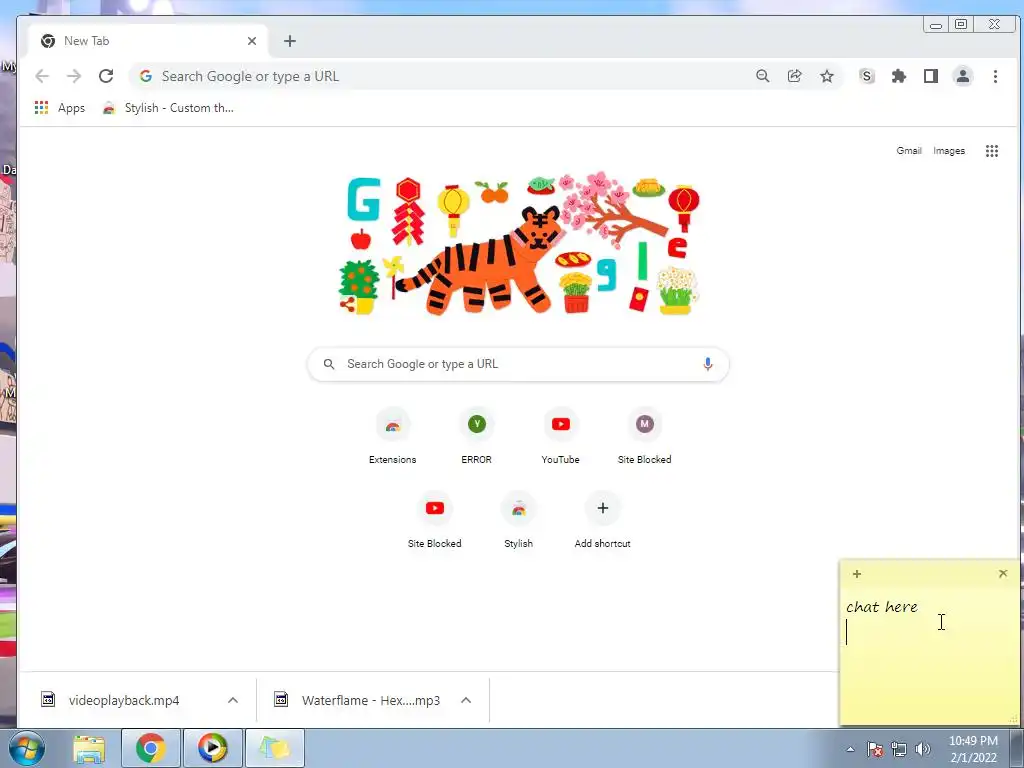Screen dimensions: 1024x768
Task: Click the Images link
Action: tap(948, 151)
